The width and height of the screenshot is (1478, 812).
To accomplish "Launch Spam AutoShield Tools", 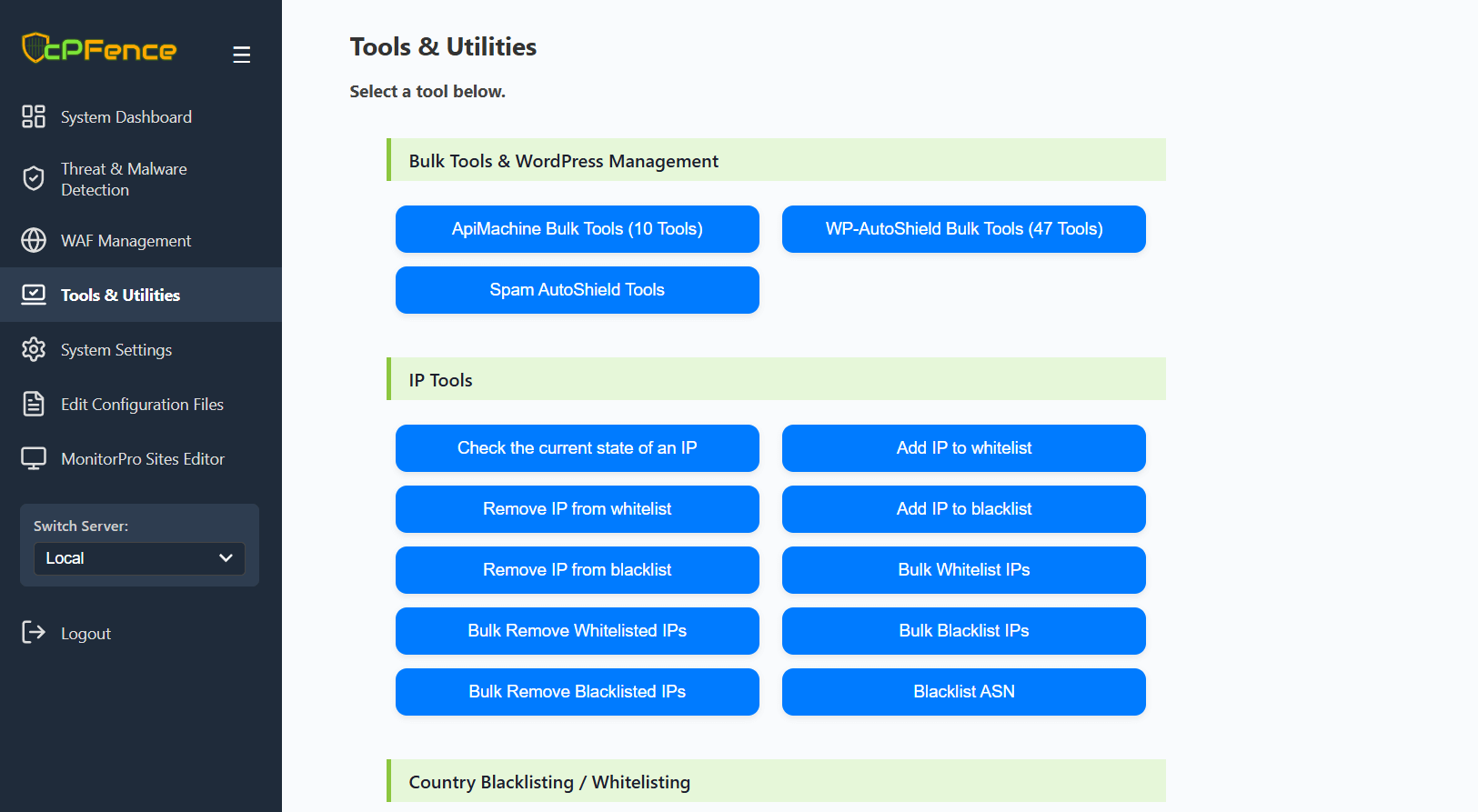I will point(578,290).
